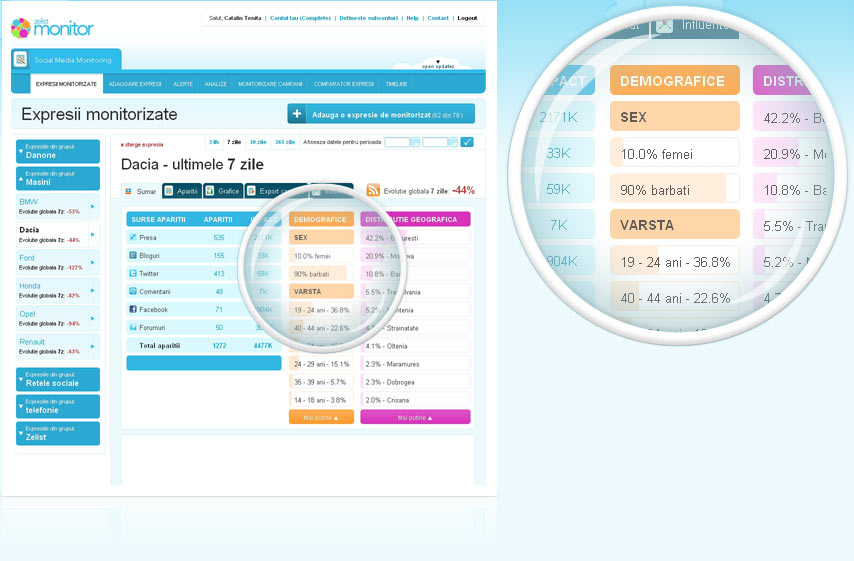Screen dimensions: 854x561
Task: Click the Aparitii tab icon
Action: click(169, 191)
